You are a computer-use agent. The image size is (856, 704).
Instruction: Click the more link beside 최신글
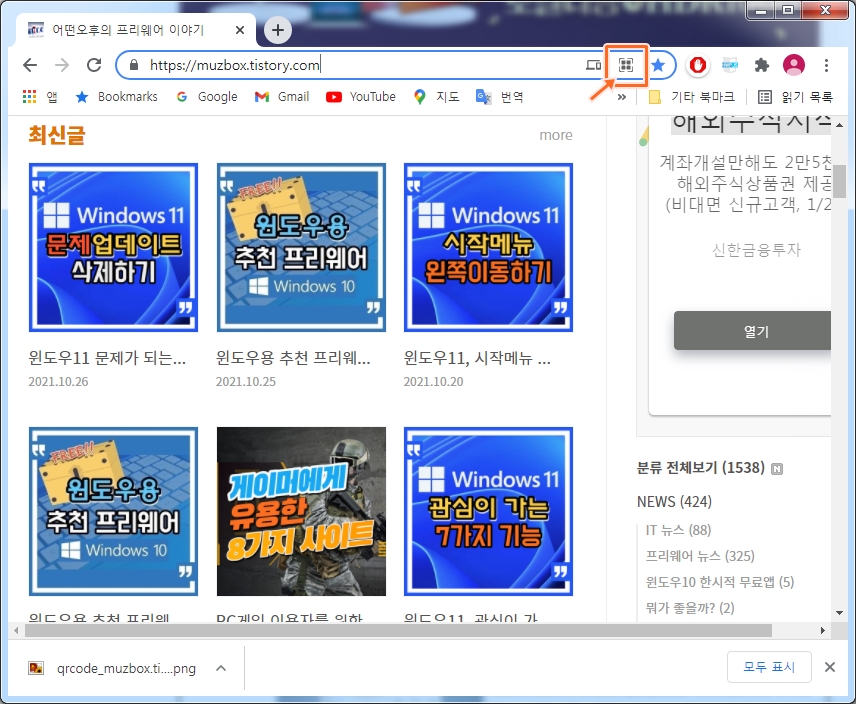(556, 135)
